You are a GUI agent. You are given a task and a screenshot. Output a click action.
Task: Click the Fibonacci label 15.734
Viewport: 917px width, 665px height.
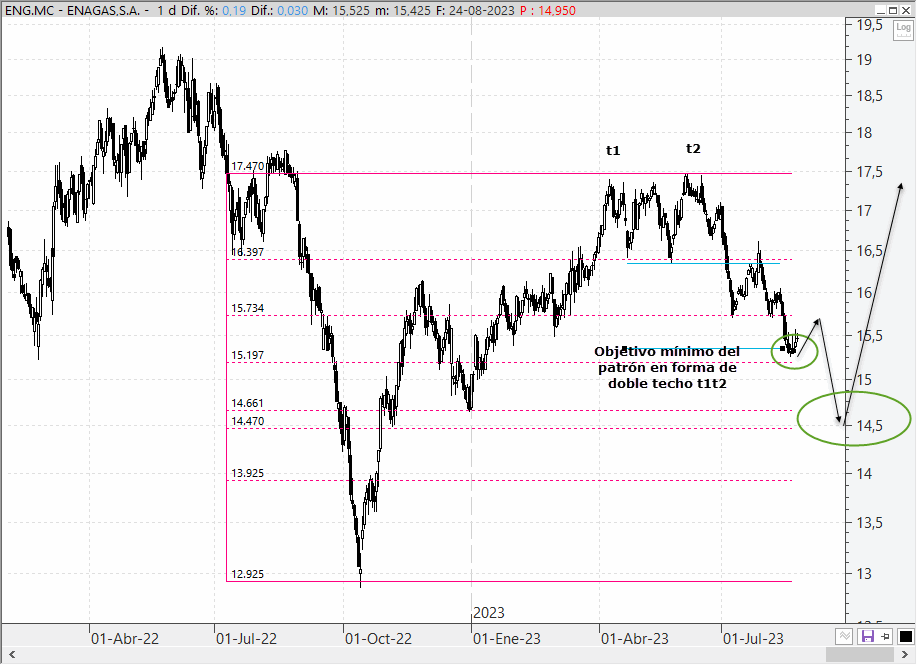click(x=247, y=308)
